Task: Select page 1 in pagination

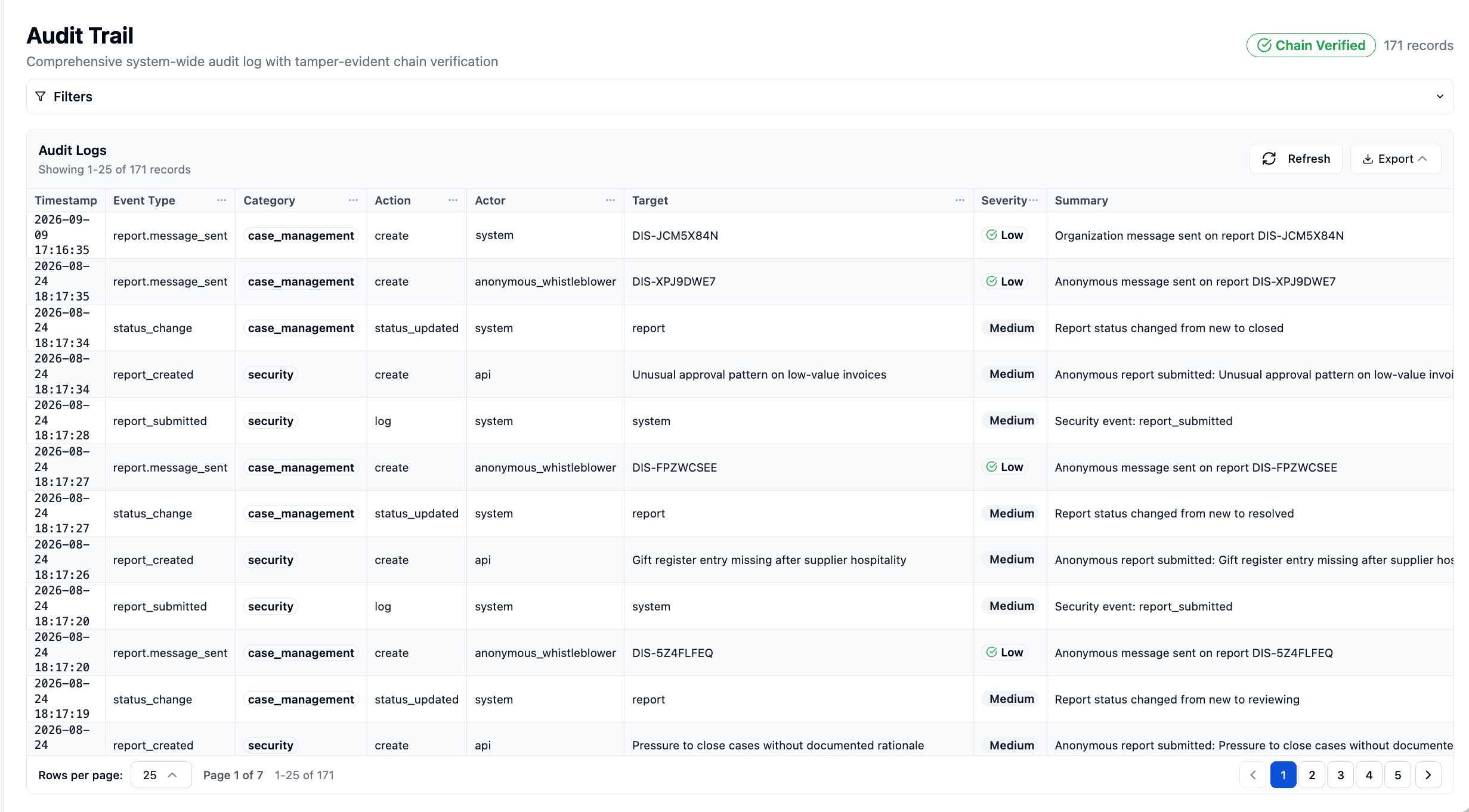Action: (1284, 775)
